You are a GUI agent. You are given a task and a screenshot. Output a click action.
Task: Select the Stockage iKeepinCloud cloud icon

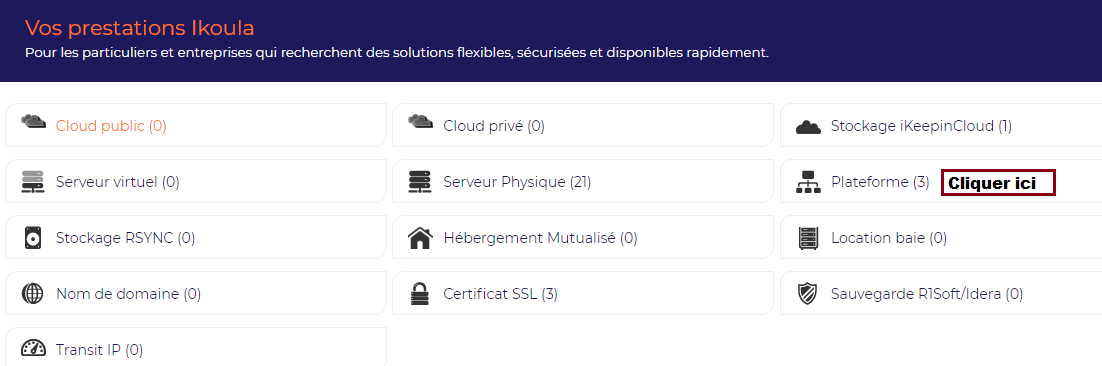(808, 127)
